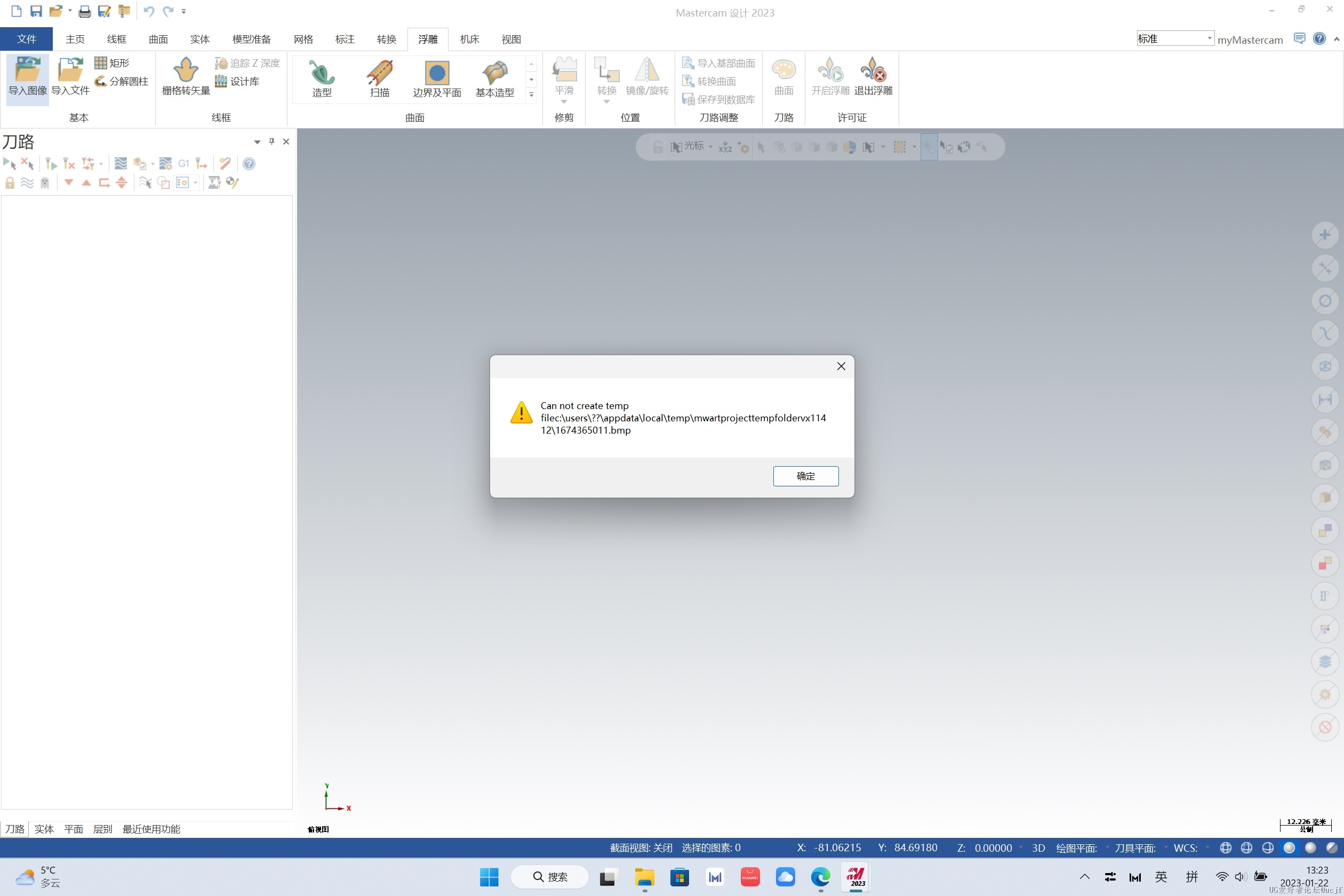Viewport: 1344px width, 896px height.
Task: Switch to the 机床 ribbon tab
Action: tap(470, 39)
